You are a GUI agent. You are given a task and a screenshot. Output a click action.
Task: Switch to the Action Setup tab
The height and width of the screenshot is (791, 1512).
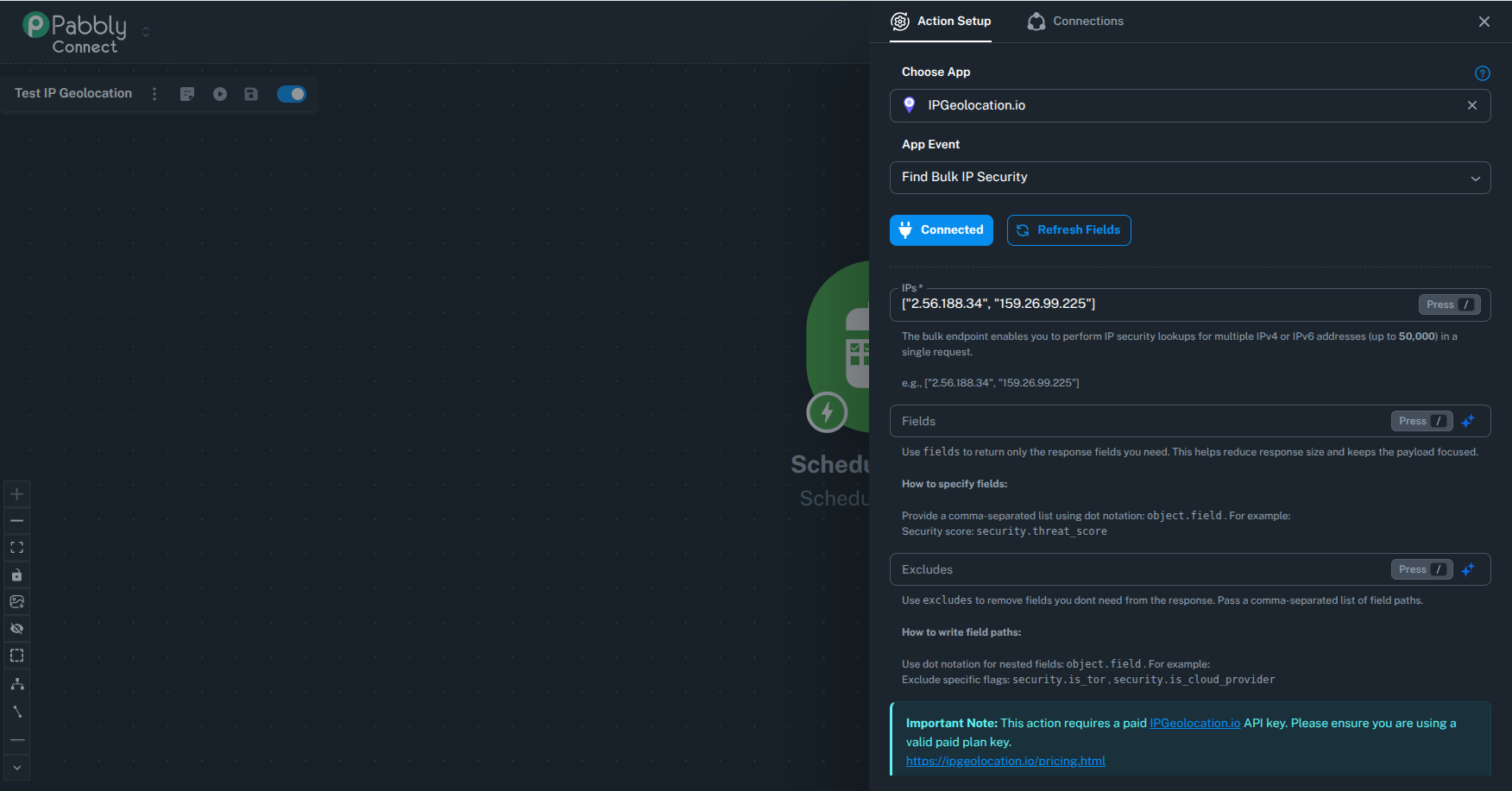942,22
